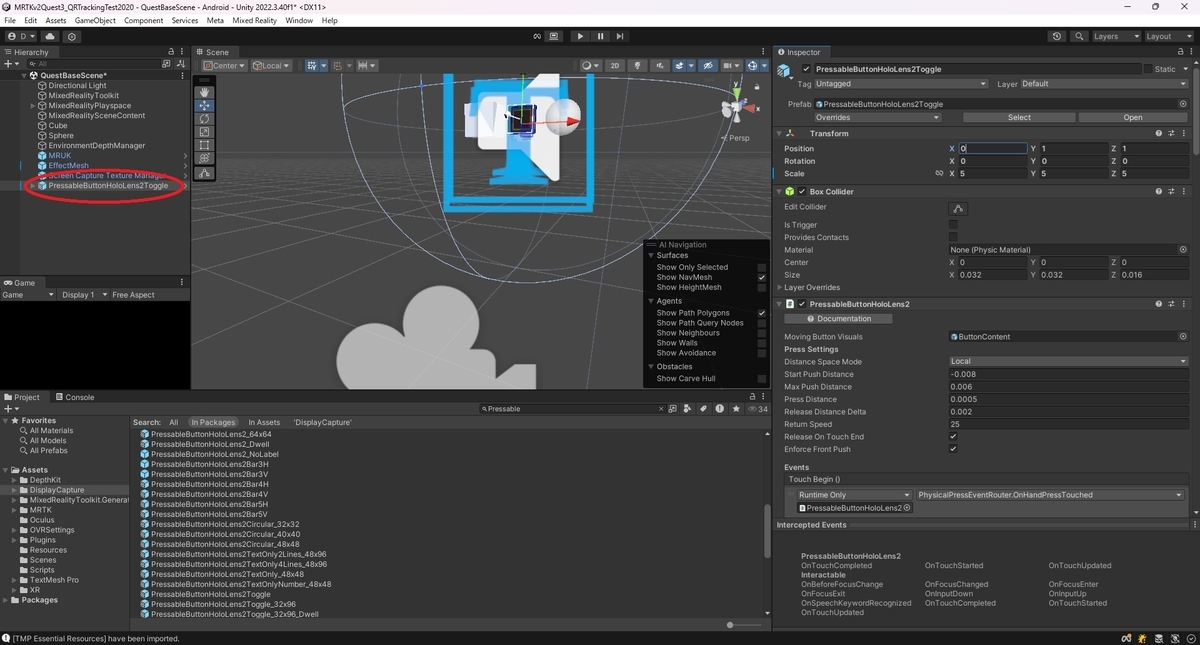This screenshot has width=1200, height=645.
Task: Open the GameObject menu
Action: pyautogui.click(x=95, y=20)
